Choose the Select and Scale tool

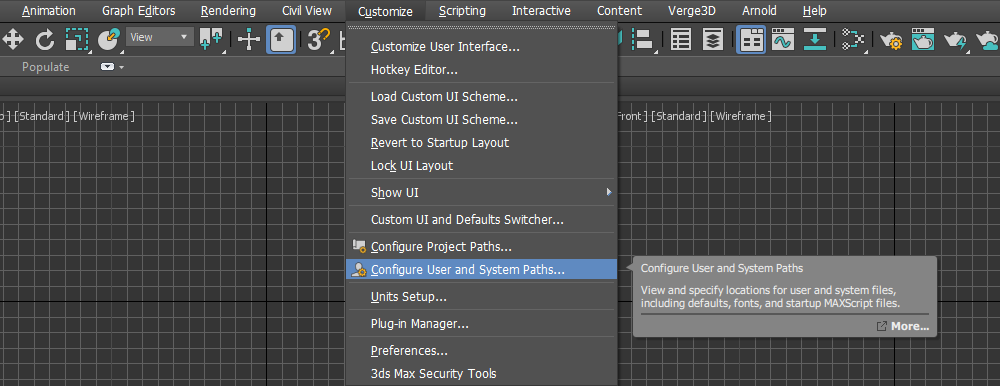pyautogui.click(x=77, y=40)
